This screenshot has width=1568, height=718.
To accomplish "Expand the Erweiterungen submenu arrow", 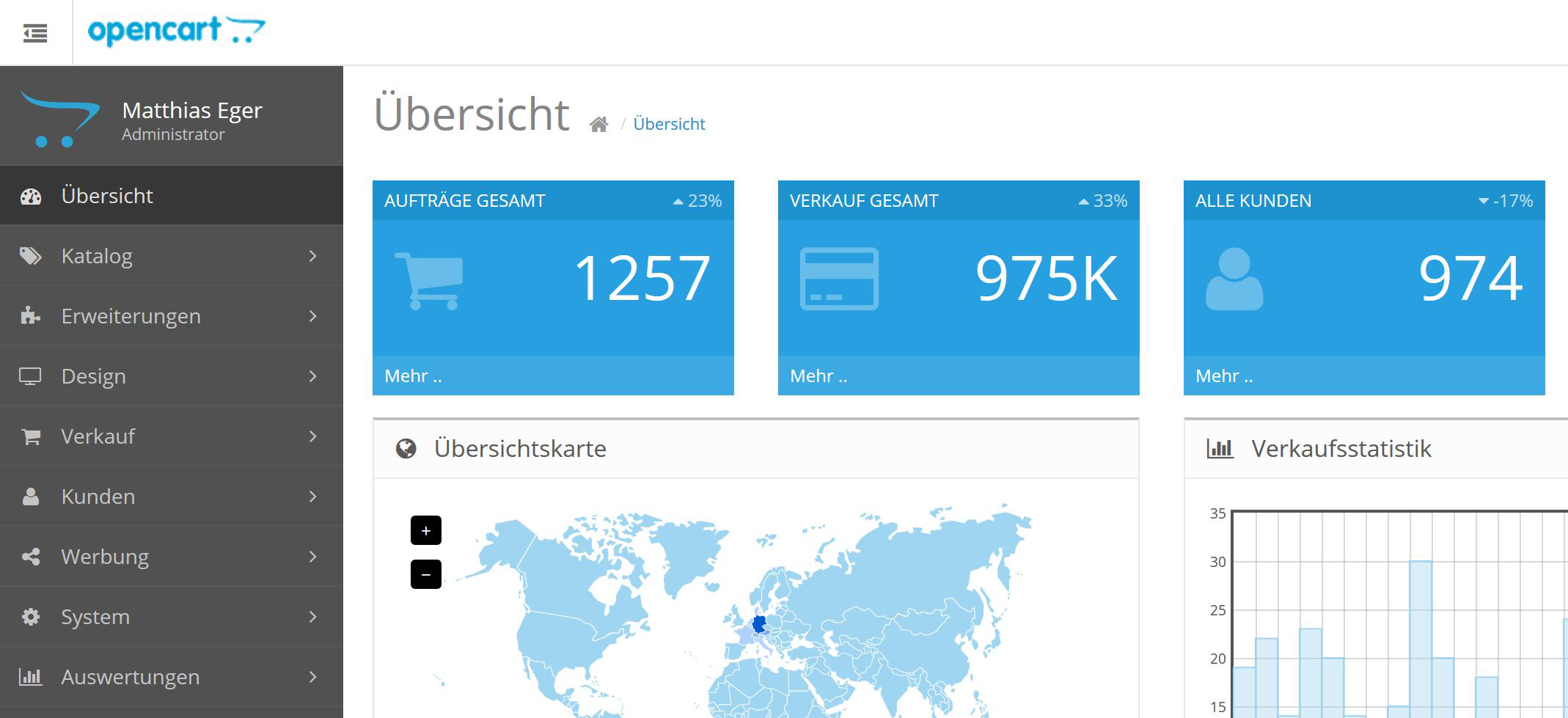I will point(313,316).
